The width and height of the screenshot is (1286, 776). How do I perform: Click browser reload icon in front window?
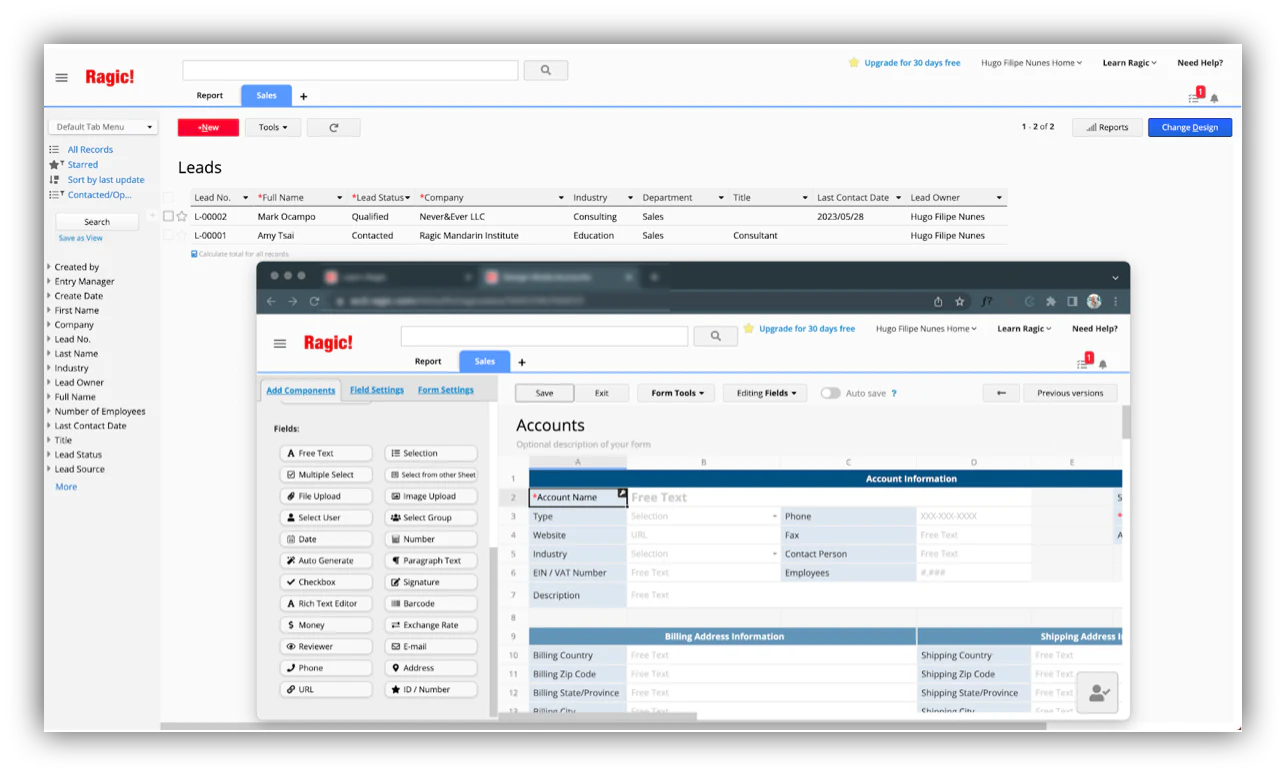click(x=314, y=301)
